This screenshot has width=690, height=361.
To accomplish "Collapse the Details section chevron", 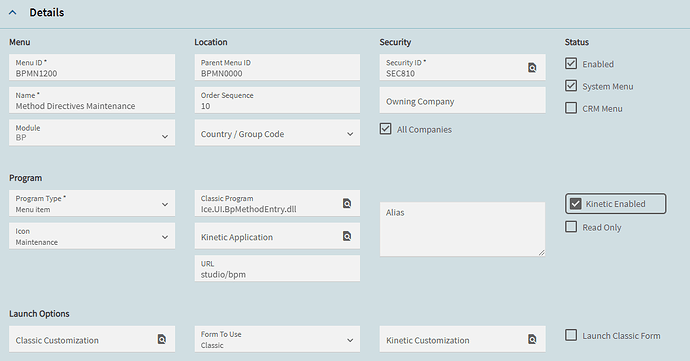I will 13,12.
